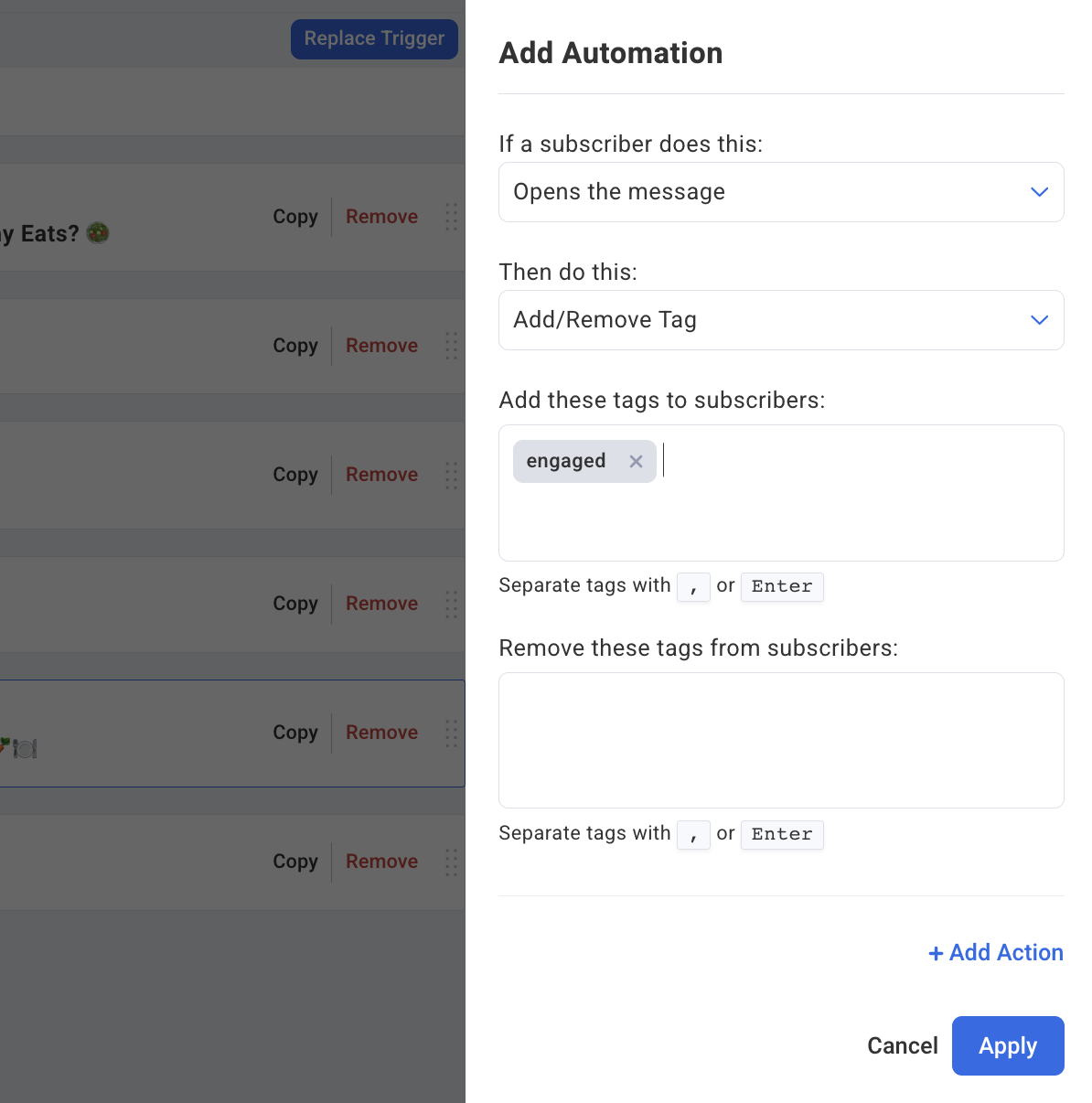This screenshot has height=1103, width=1092.
Task: Click the 'Add Automation' heading
Action: pyautogui.click(x=611, y=53)
